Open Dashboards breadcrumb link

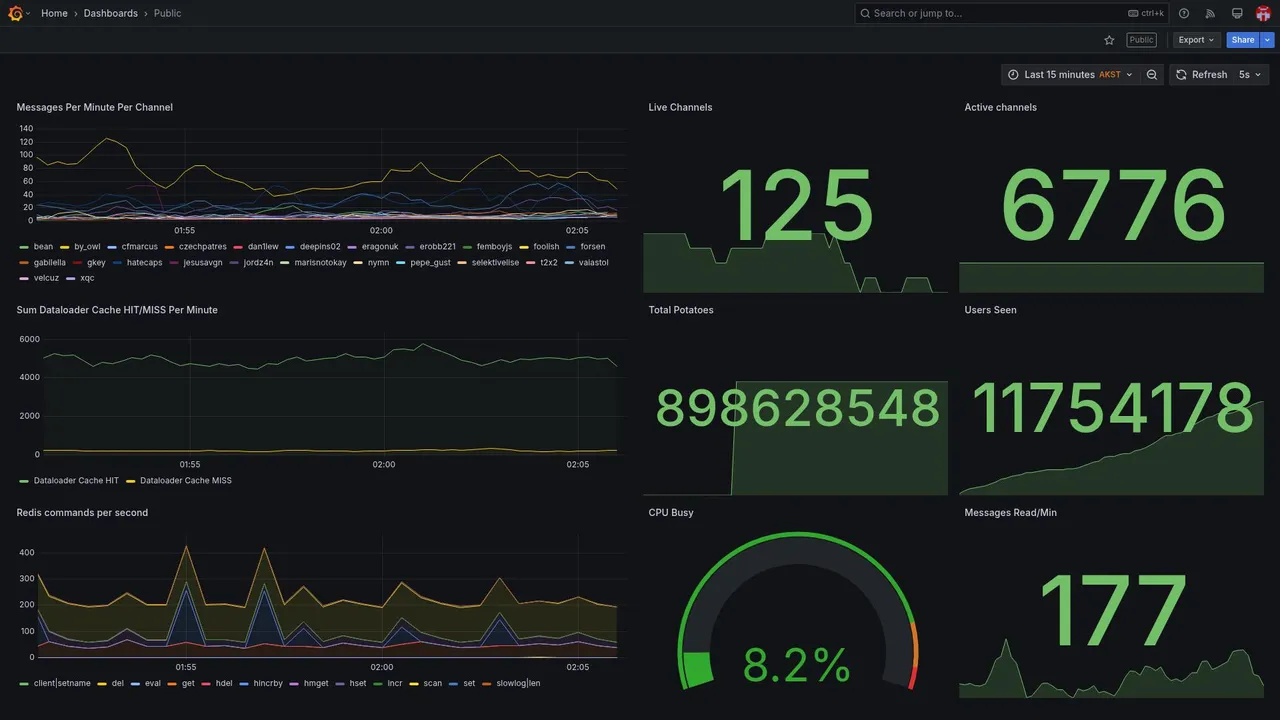111,13
